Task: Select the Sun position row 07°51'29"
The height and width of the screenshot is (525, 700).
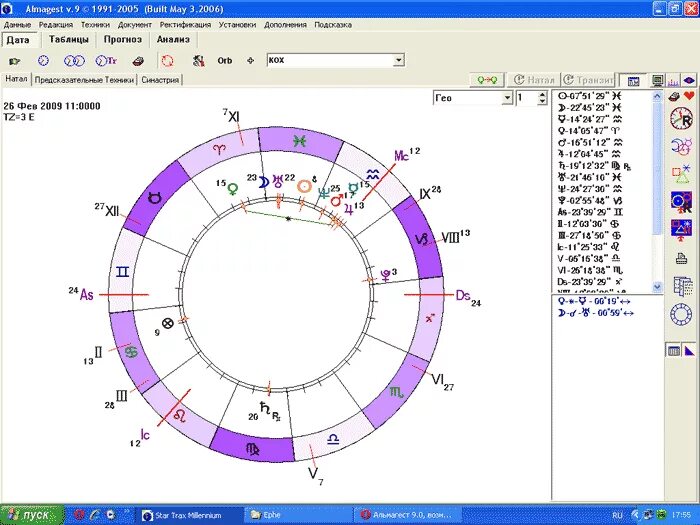Action: 590,96
